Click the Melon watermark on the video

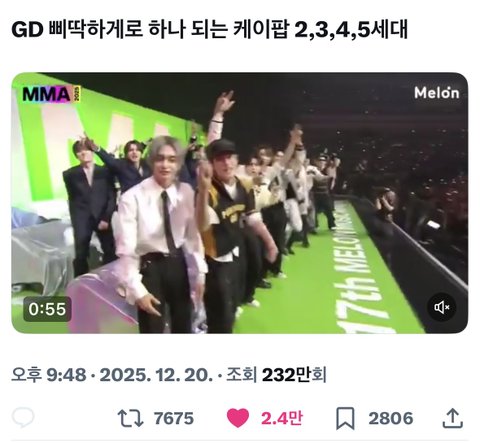click(437, 93)
